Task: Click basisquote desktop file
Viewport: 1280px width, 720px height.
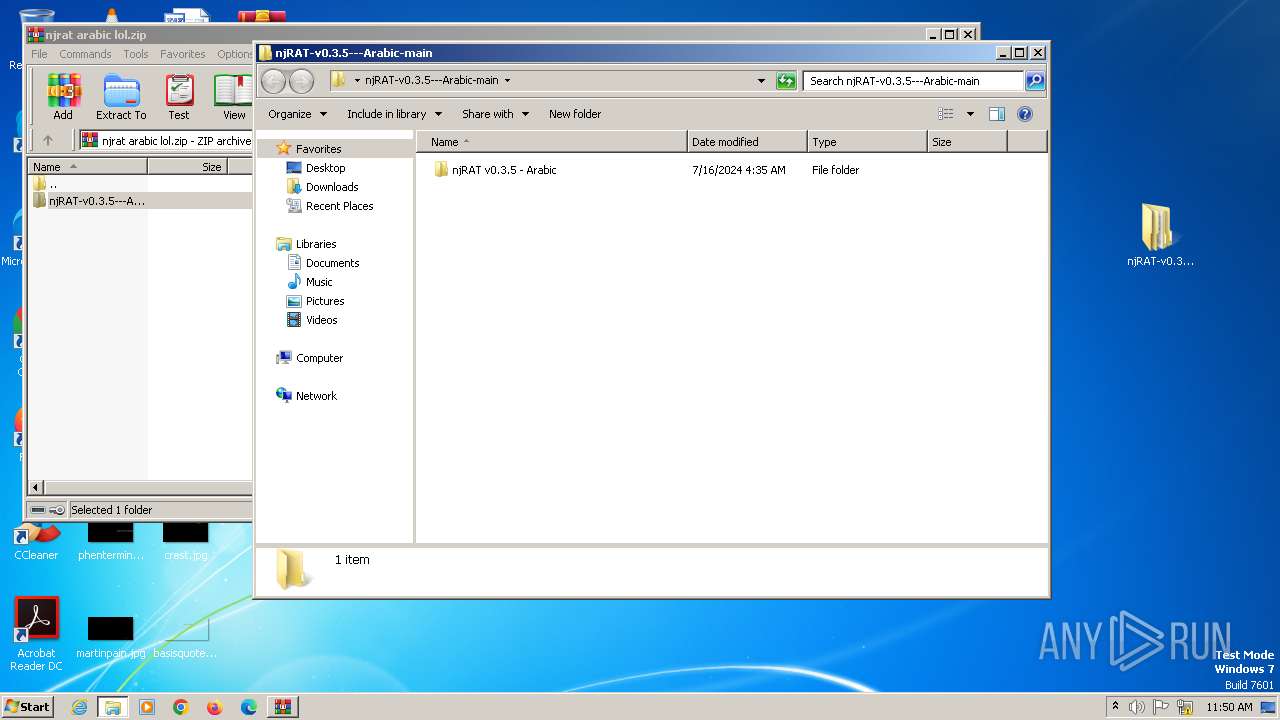Action: (x=184, y=638)
